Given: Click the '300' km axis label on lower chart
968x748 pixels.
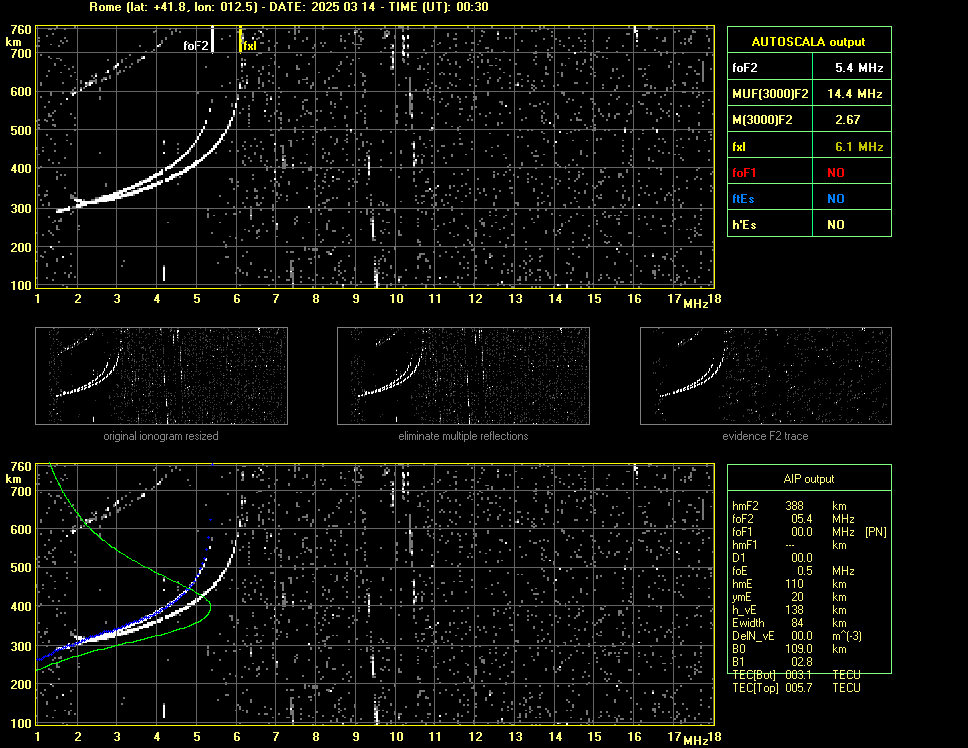Looking at the screenshot, I should pos(21,647).
